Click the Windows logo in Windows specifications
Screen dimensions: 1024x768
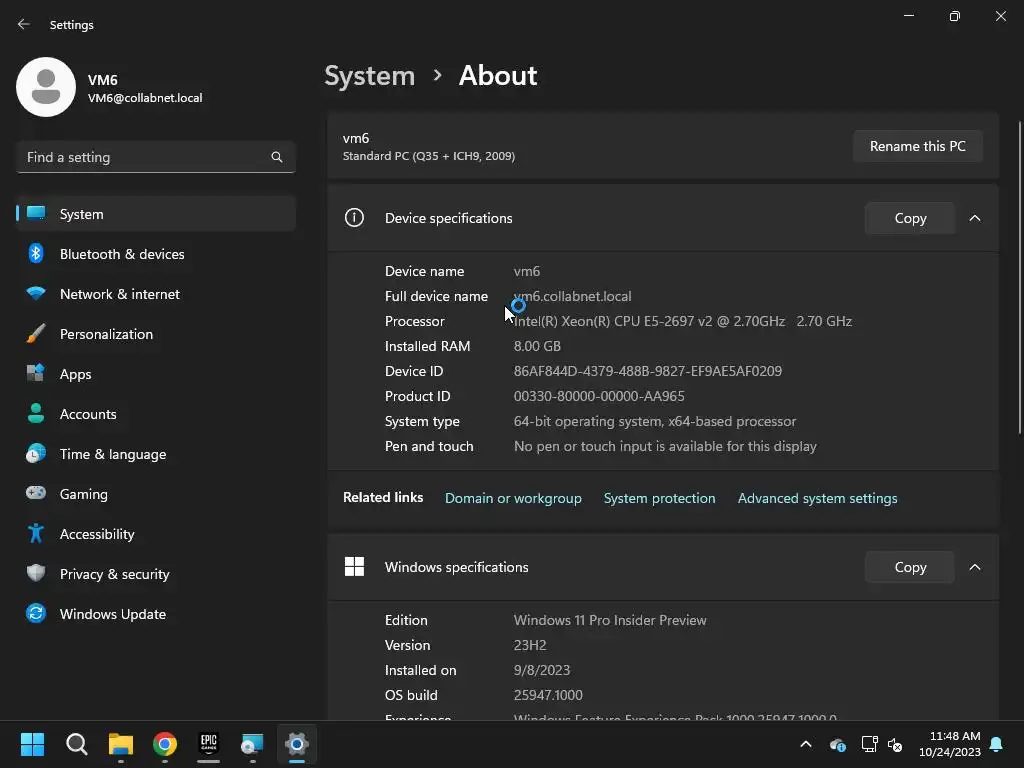tap(354, 566)
